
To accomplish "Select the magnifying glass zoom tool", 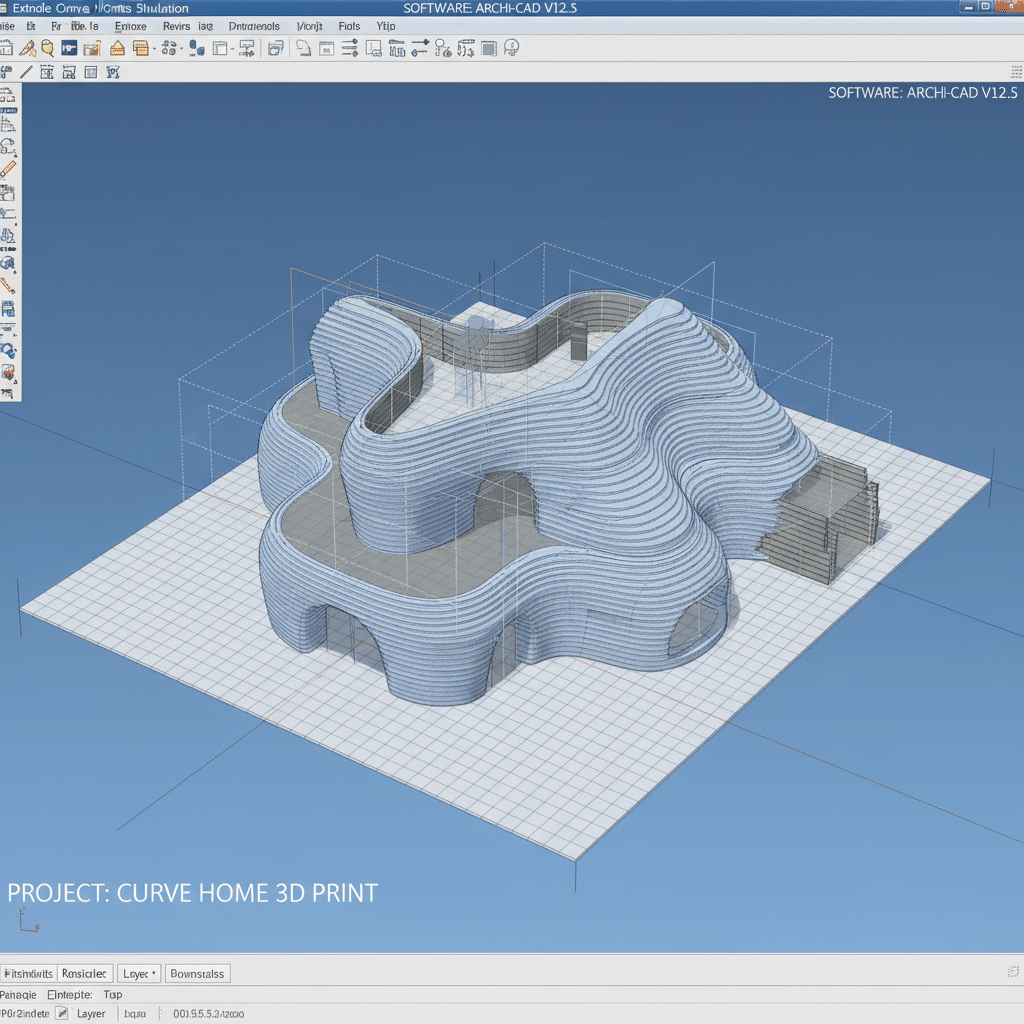I will coord(46,47).
